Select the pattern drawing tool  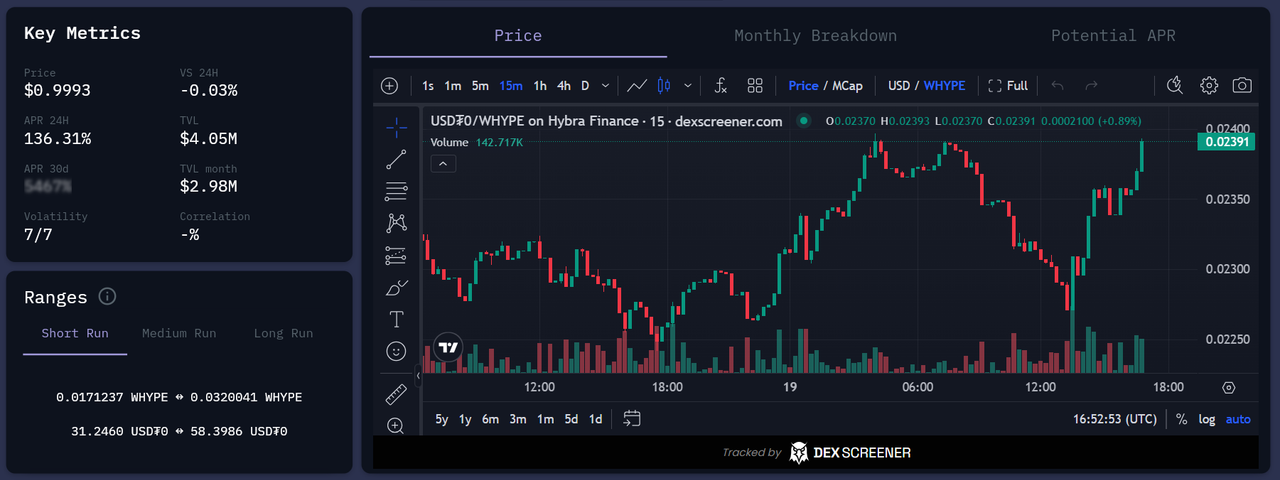point(396,222)
